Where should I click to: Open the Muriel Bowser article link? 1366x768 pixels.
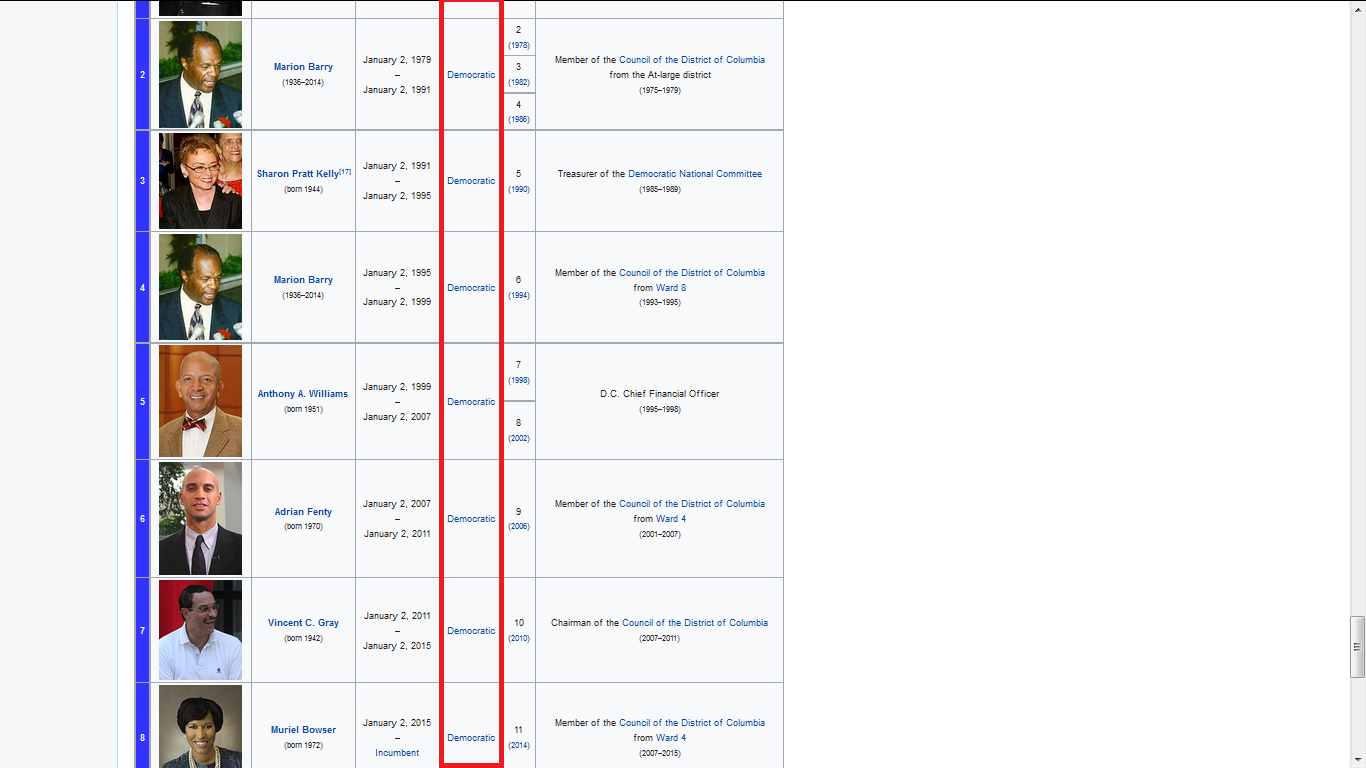(303, 730)
